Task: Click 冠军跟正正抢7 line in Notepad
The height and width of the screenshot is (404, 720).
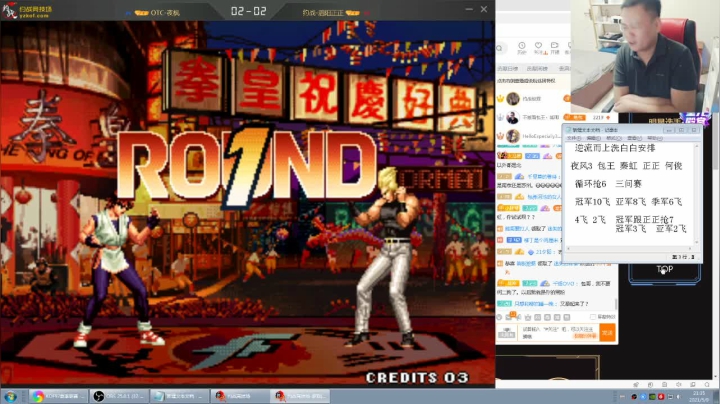Action: [645, 219]
